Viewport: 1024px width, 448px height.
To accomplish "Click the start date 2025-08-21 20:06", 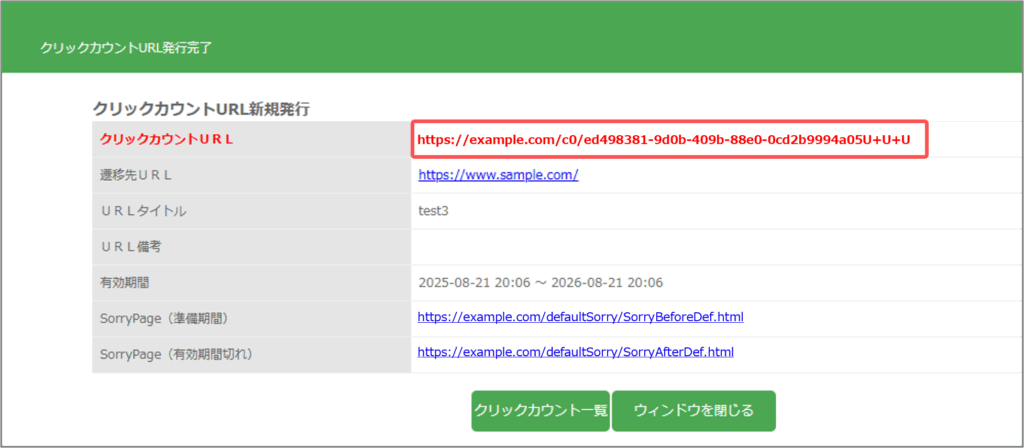I will (x=473, y=283).
